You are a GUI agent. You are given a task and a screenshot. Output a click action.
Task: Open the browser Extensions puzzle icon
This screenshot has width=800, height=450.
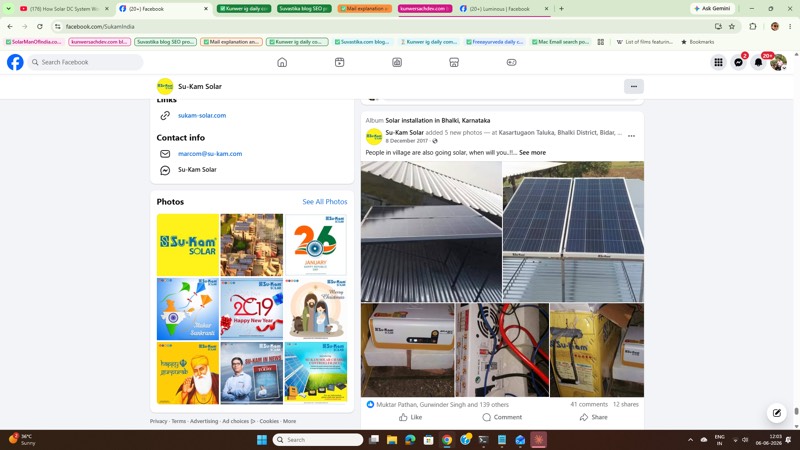point(753,27)
